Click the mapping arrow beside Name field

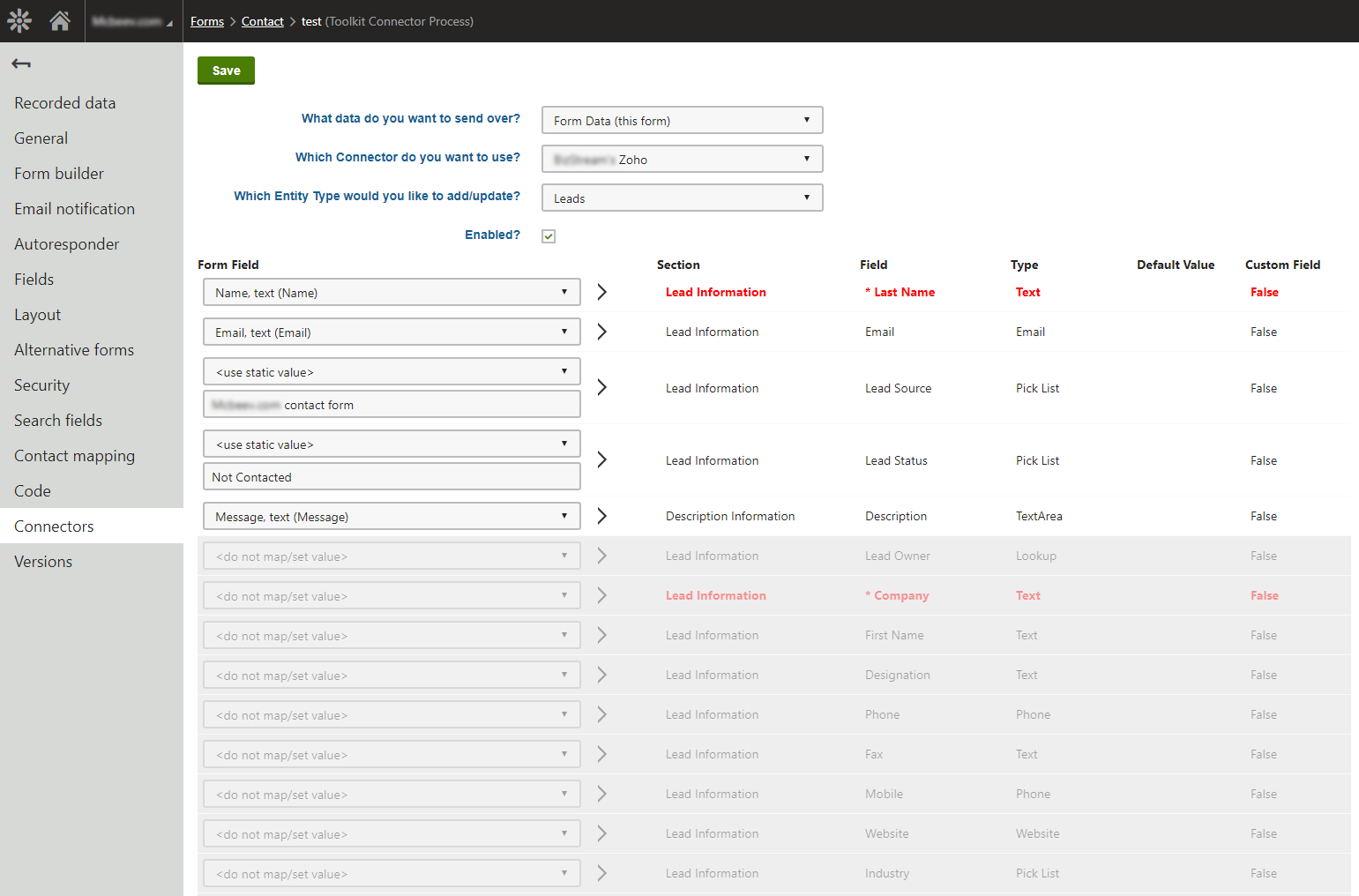click(601, 292)
